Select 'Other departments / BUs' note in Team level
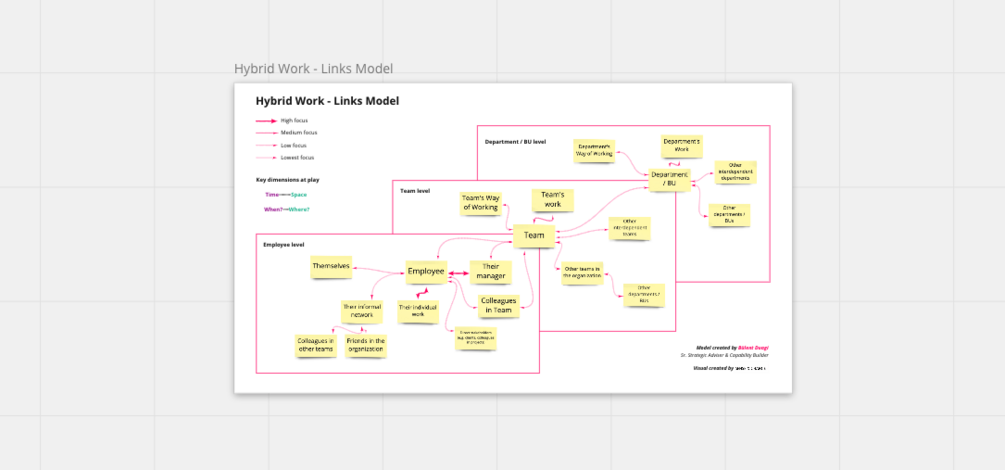Image resolution: width=1005 pixels, height=470 pixels. 644,295
